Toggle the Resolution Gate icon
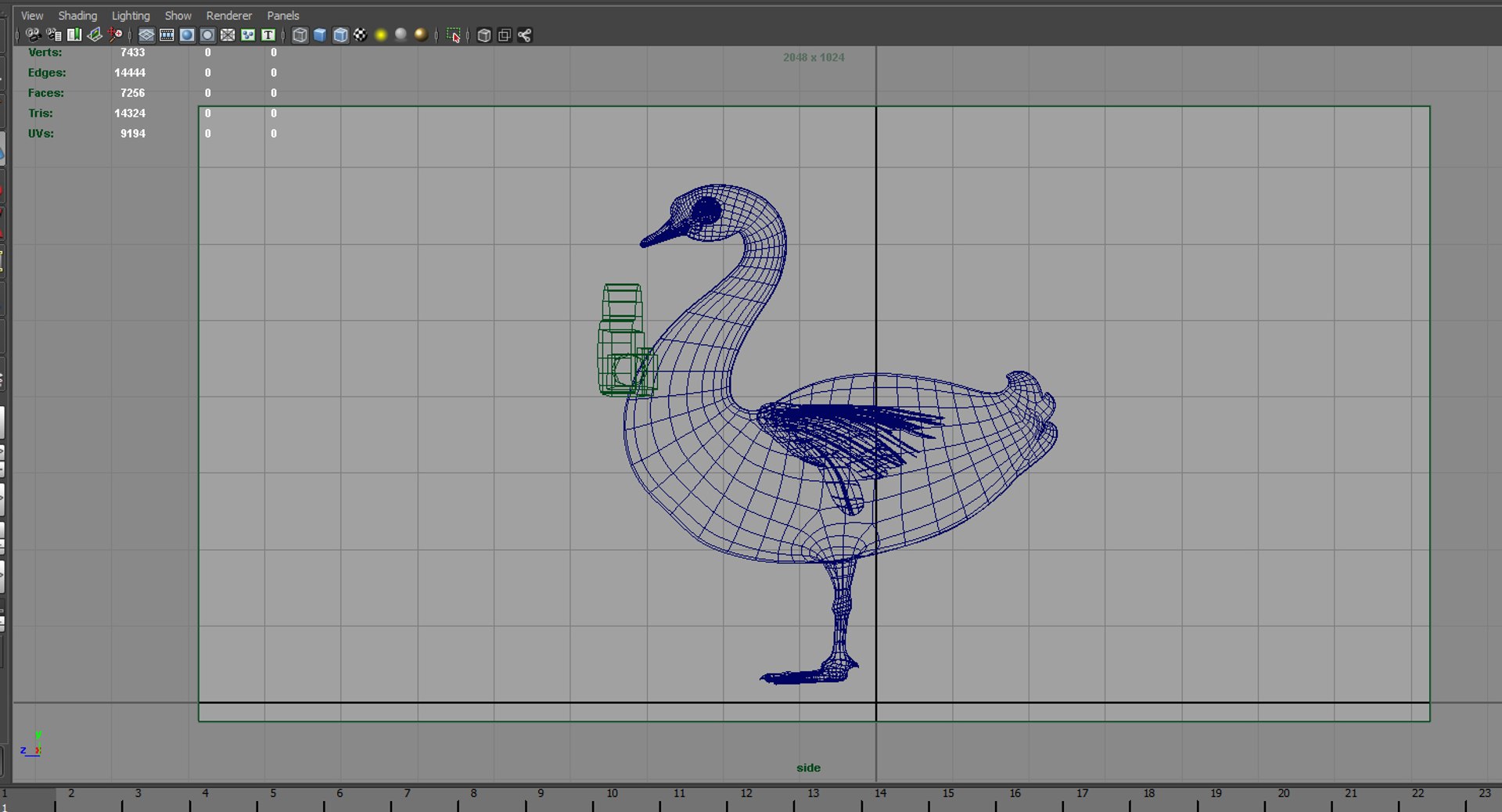Screen dimensions: 1502x812 click(187, 34)
